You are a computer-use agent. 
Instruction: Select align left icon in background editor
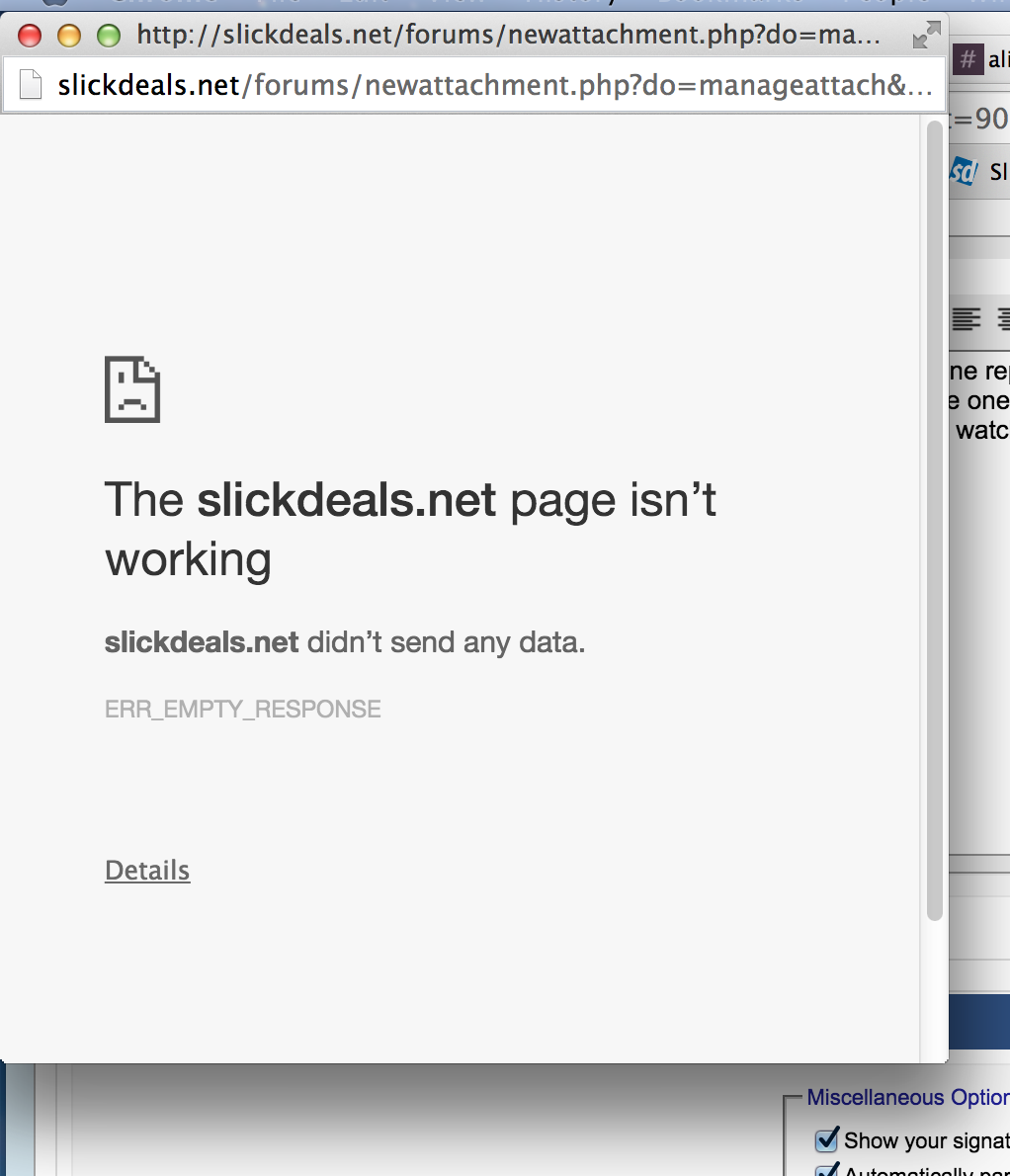pos(967,319)
